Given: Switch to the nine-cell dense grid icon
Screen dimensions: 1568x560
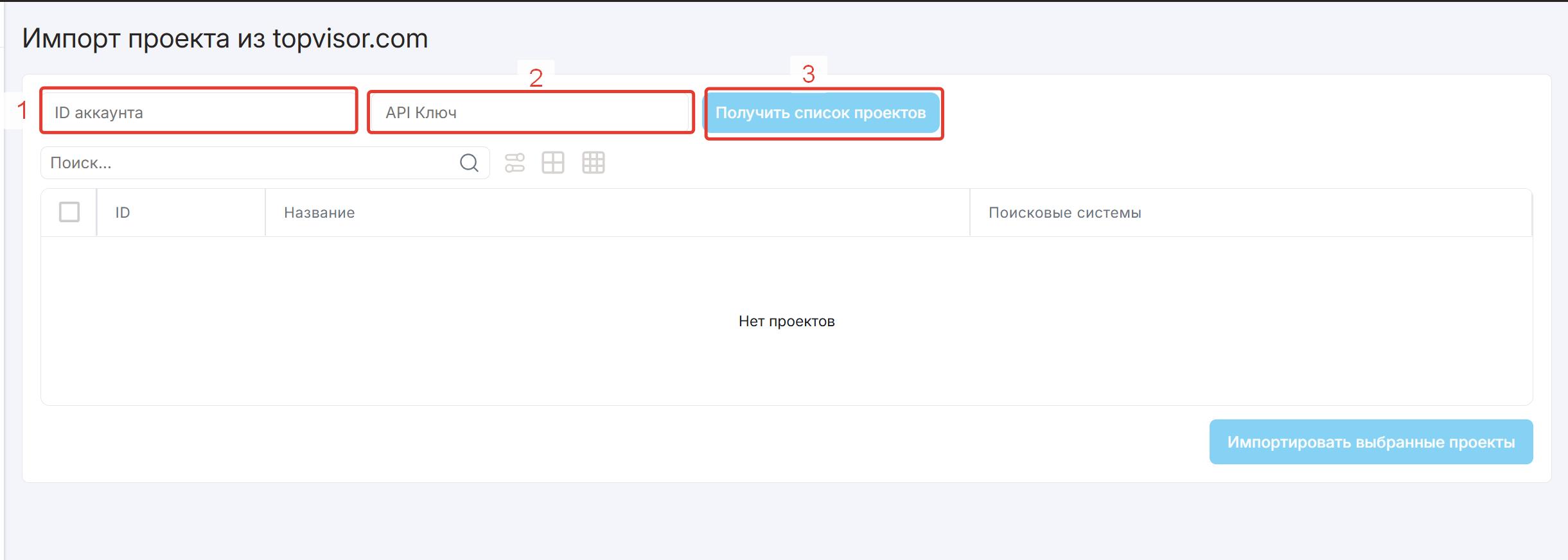Looking at the screenshot, I should coord(593,163).
